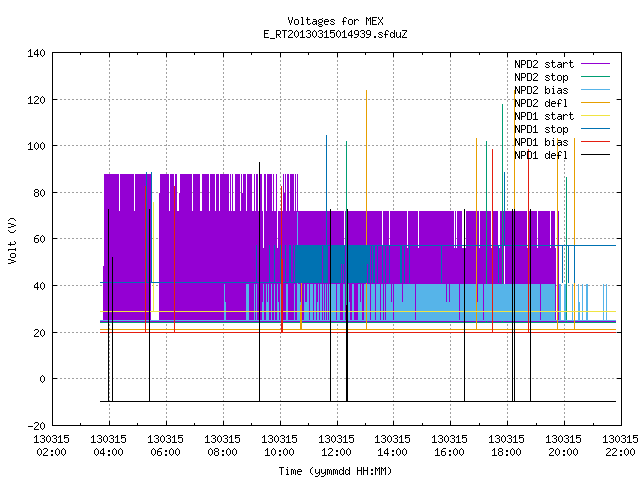Click the x-axis tick label 130315 02:00
The height and width of the screenshot is (480, 640).
[51, 446]
